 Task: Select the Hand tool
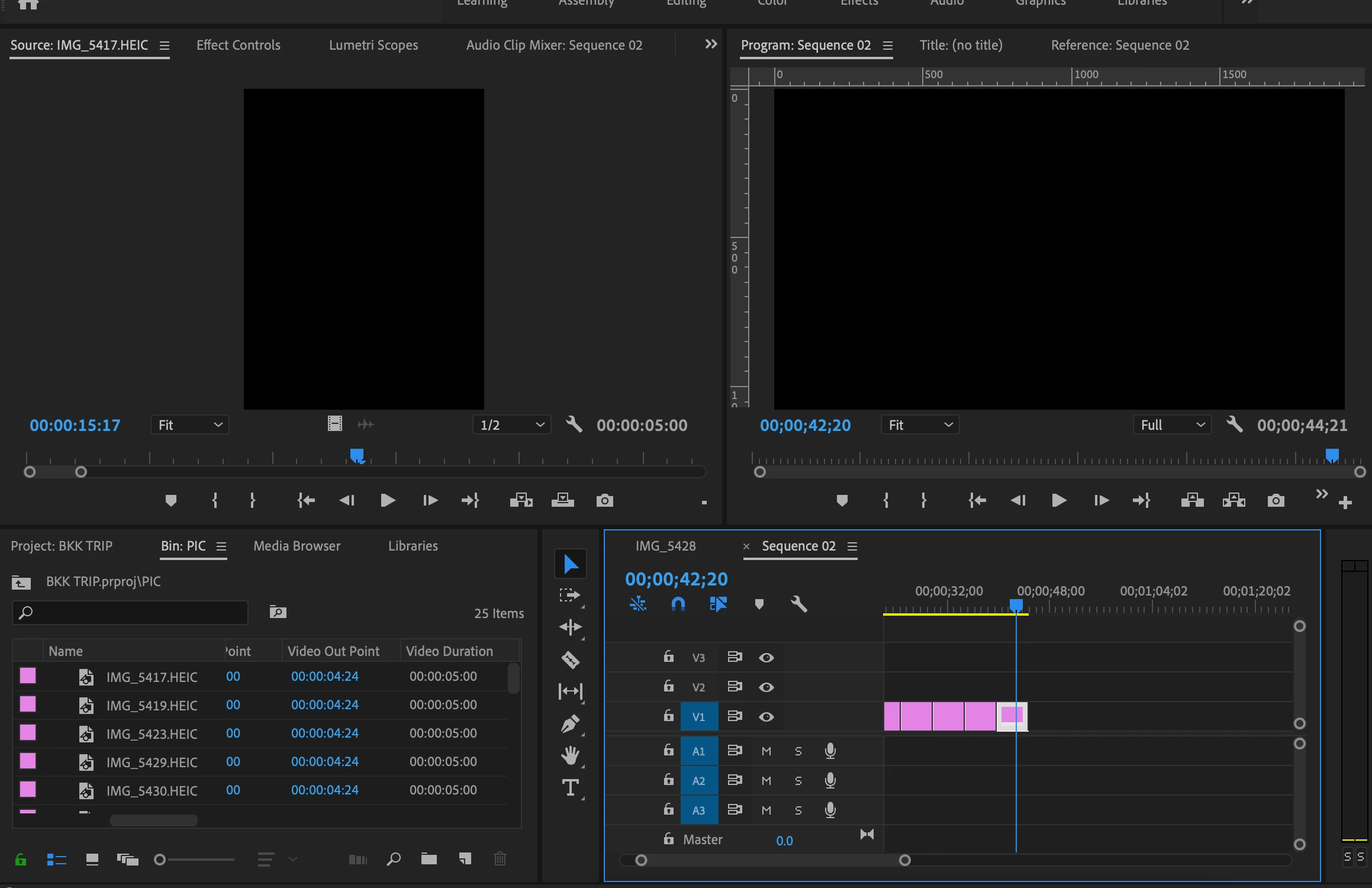pos(570,755)
